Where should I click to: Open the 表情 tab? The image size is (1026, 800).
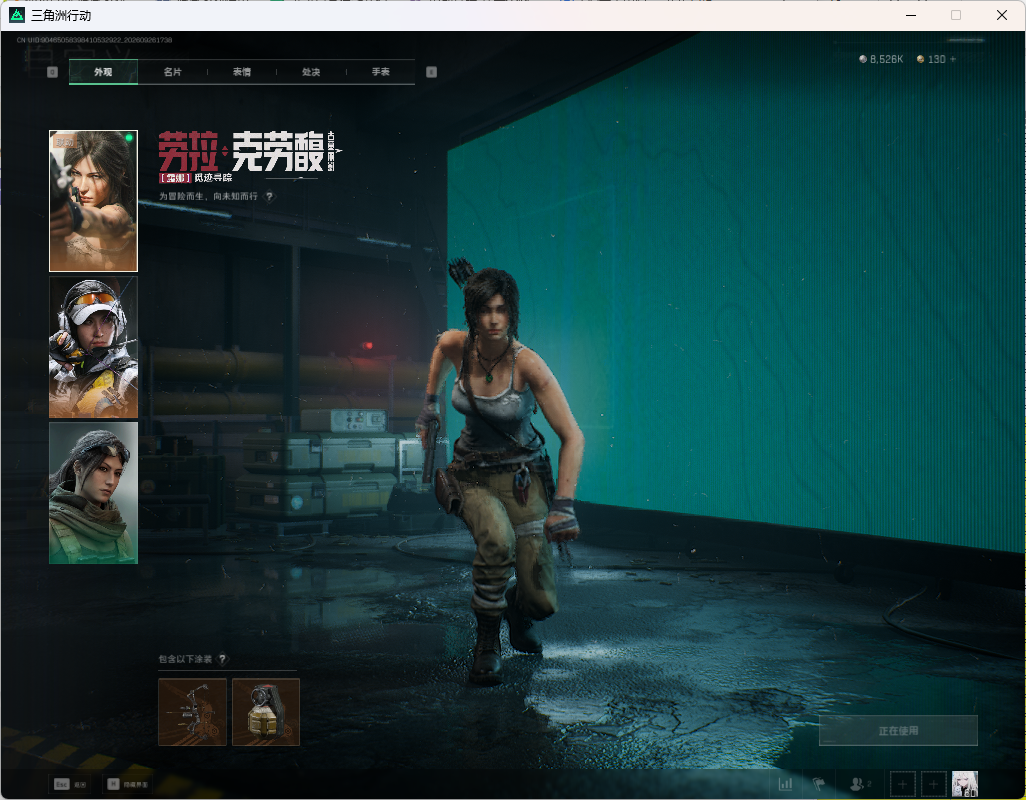tap(242, 72)
